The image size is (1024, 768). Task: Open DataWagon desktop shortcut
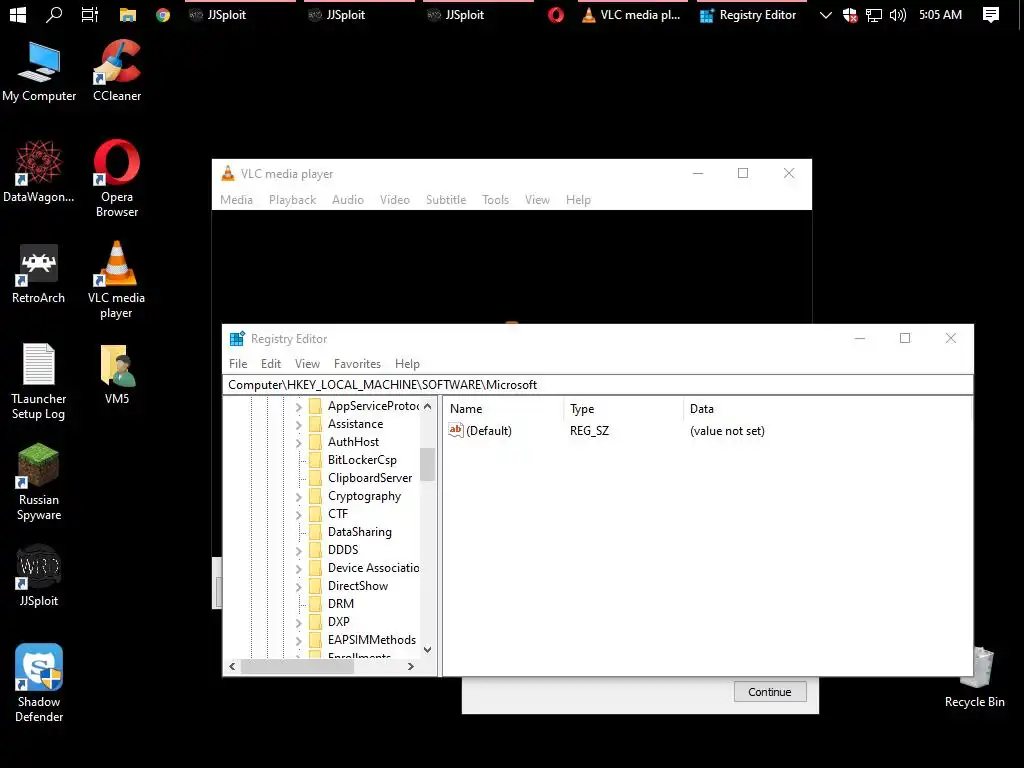coord(39,172)
